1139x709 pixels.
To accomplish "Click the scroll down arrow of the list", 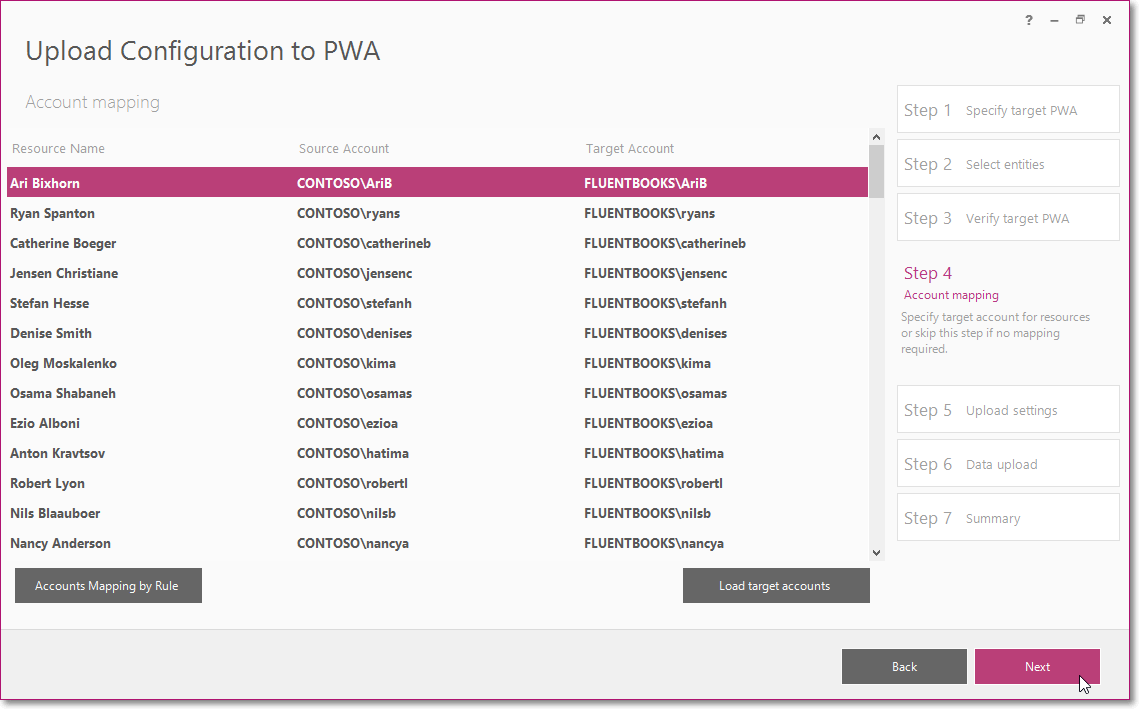I will [x=876, y=553].
